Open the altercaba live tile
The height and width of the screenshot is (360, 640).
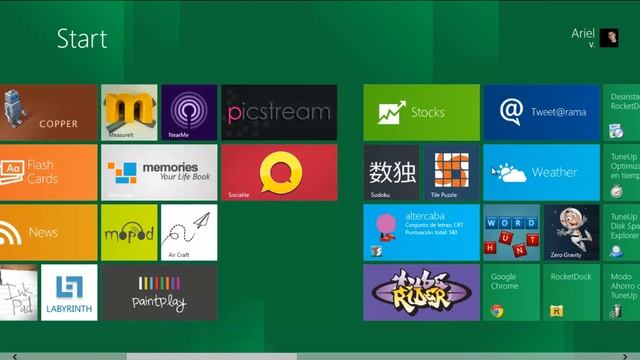pos(422,232)
